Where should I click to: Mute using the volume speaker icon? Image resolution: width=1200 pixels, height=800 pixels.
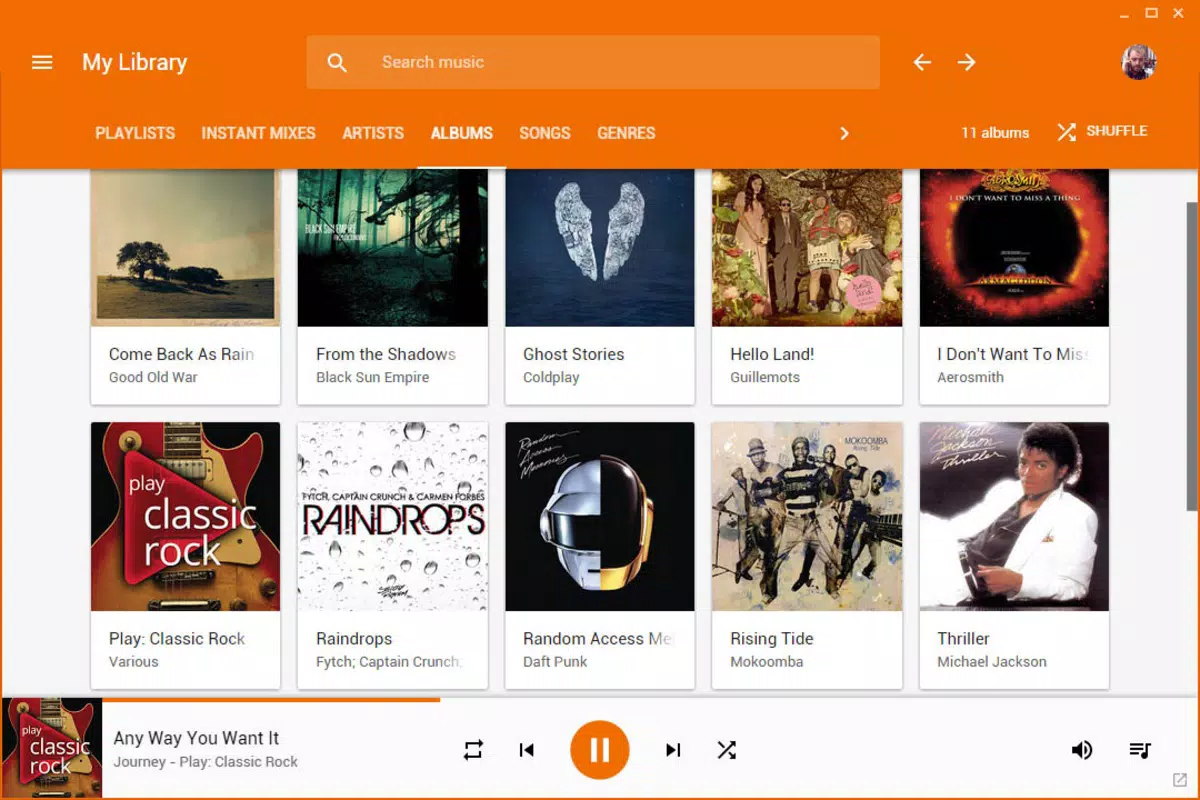pos(1082,750)
